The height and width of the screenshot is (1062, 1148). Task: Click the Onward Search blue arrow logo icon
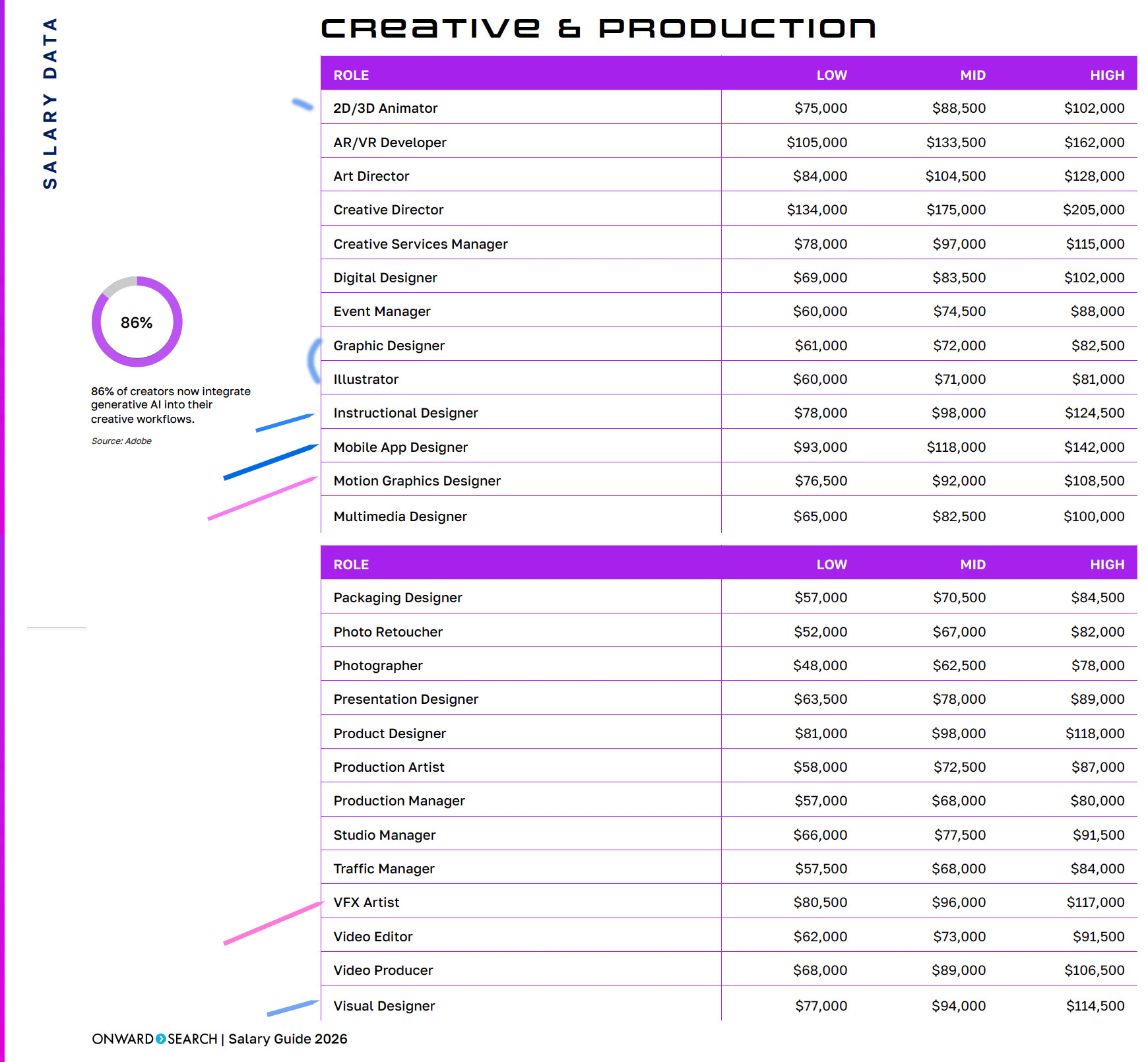(160, 1039)
